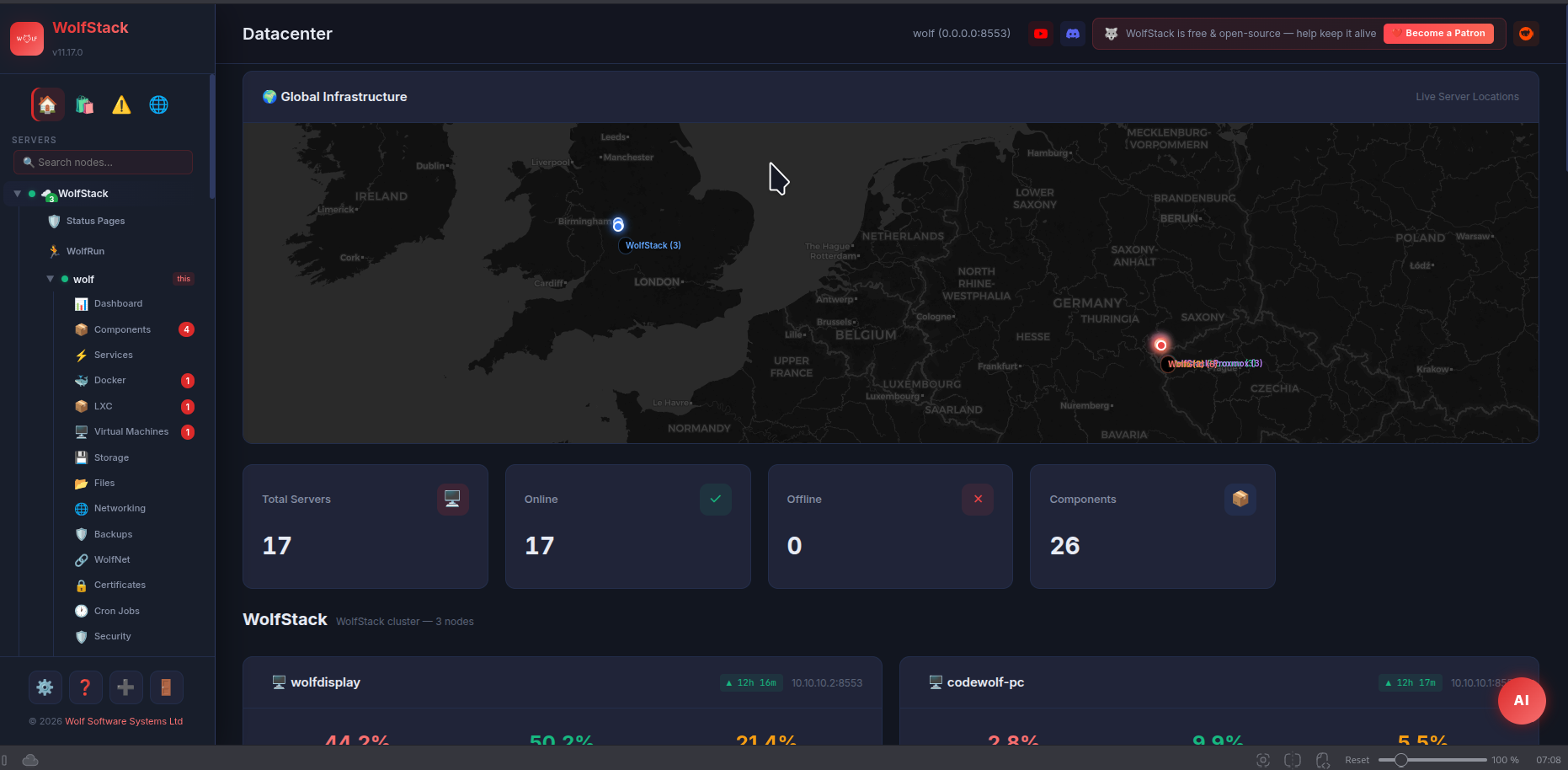
Task: Open the Wolf Software Systems Ltd link
Action: click(123, 721)
